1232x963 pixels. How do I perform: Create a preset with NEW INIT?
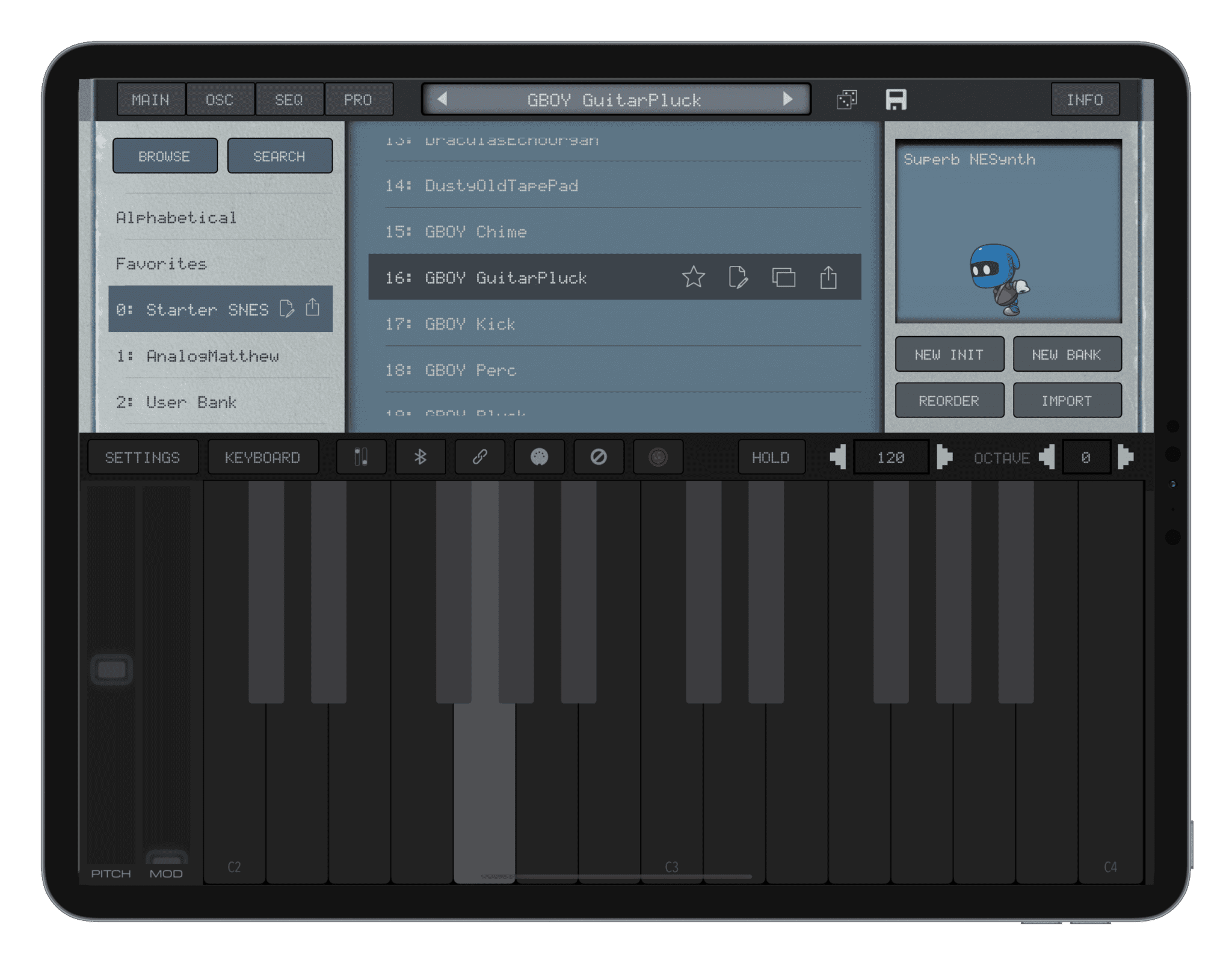(x=949, y=354)
